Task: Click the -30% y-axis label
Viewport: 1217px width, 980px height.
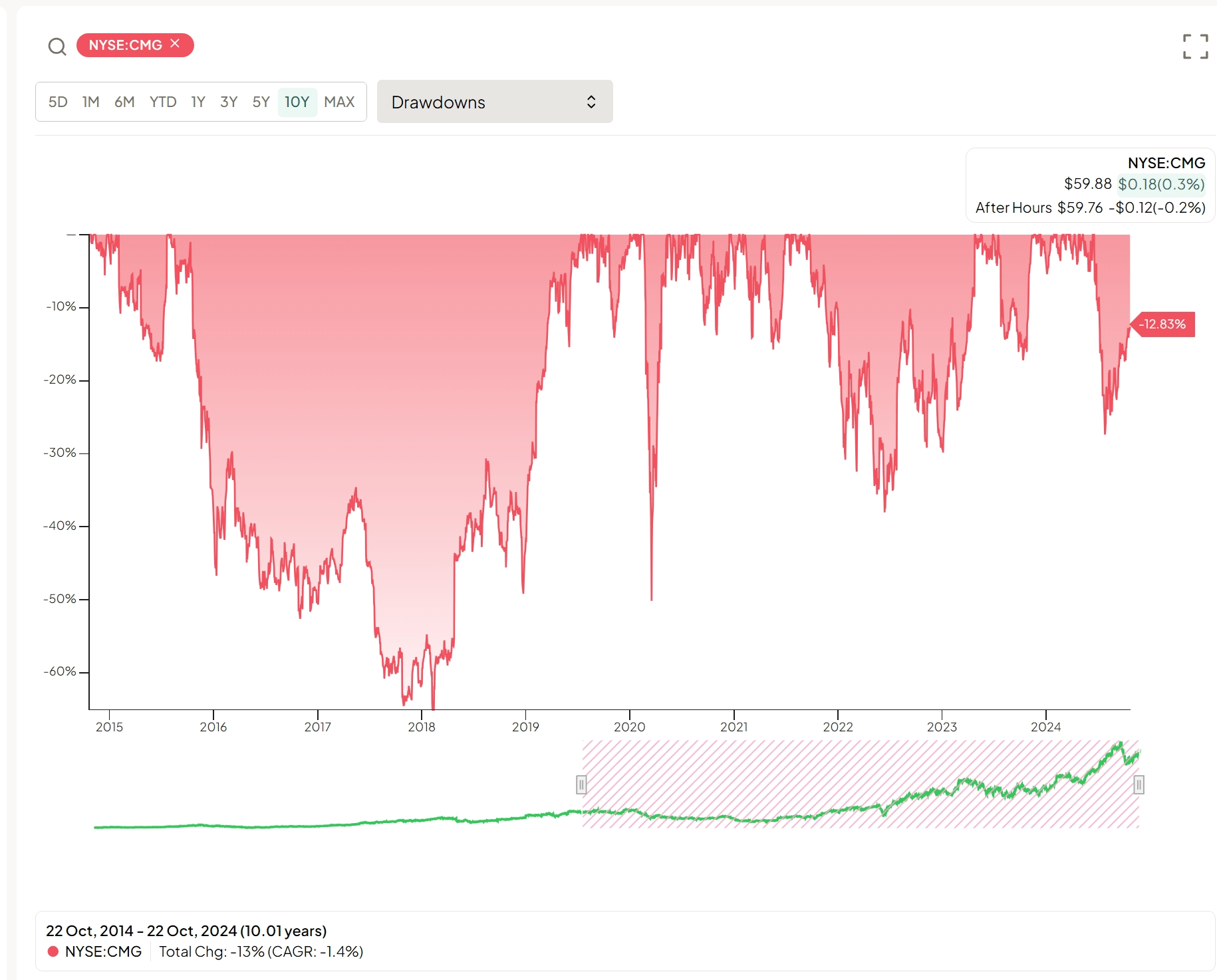Action: [60, 453]
